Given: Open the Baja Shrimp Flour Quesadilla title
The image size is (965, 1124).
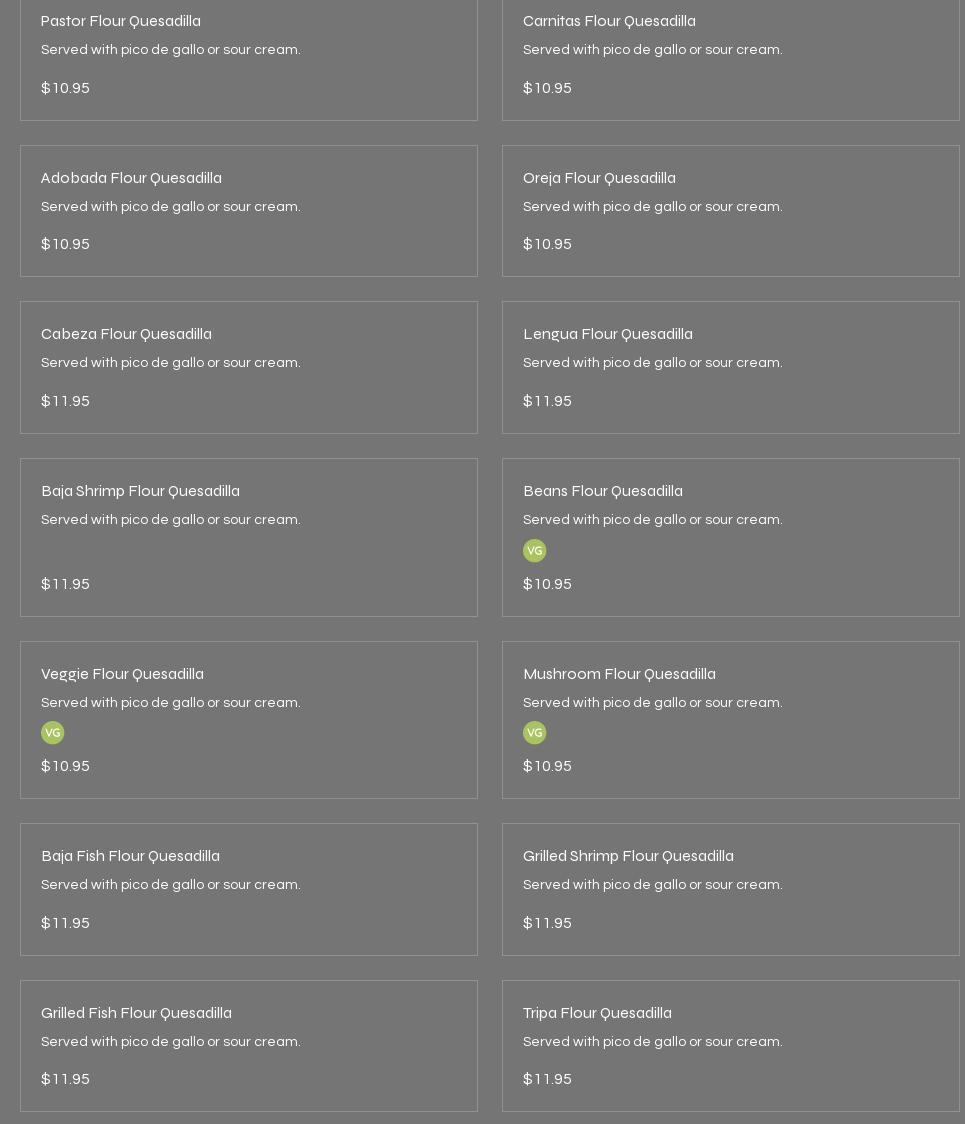Looking at the screenshot, I should (x=140, y=491).
